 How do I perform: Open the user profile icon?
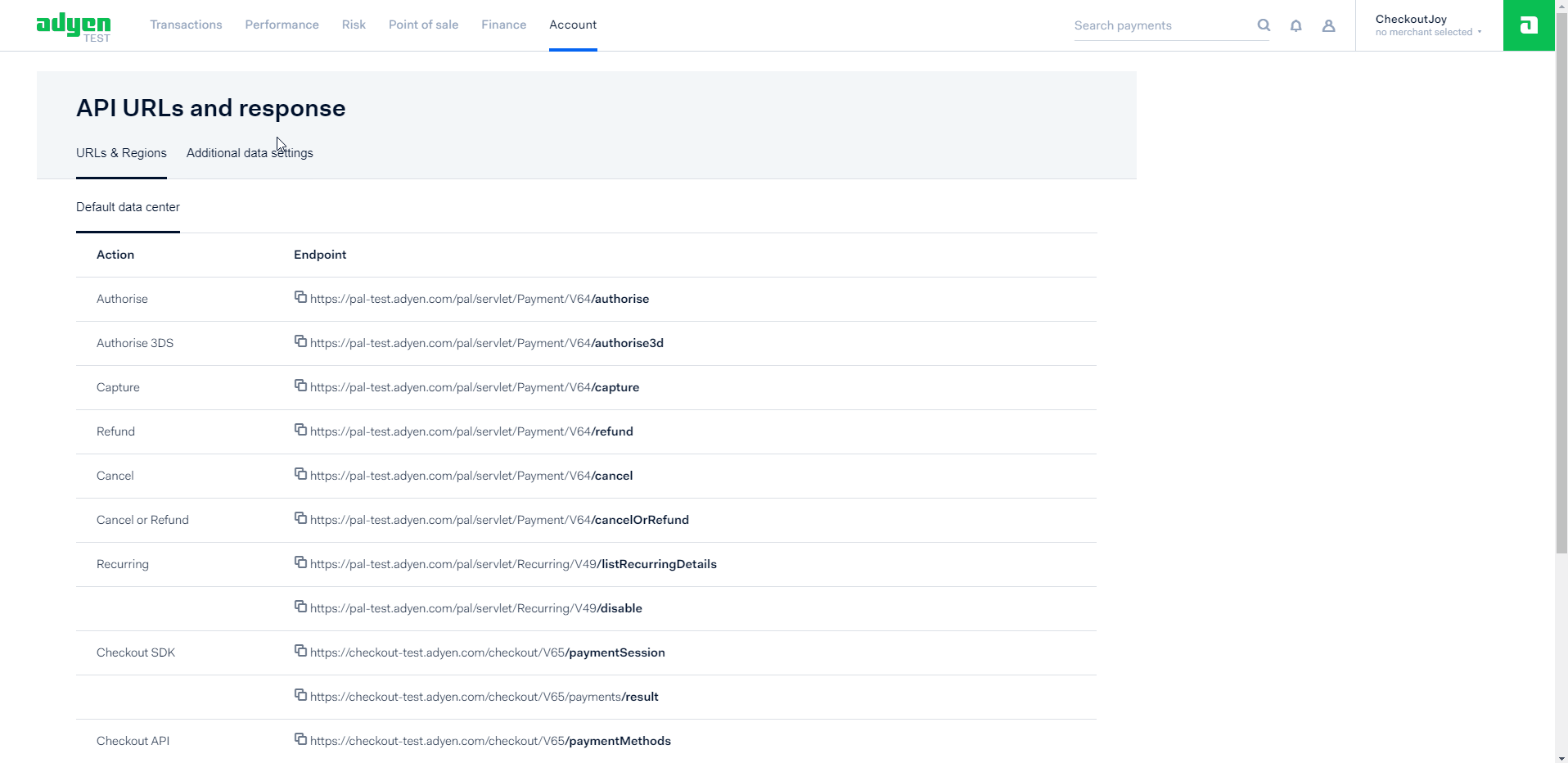(1329, 25)
